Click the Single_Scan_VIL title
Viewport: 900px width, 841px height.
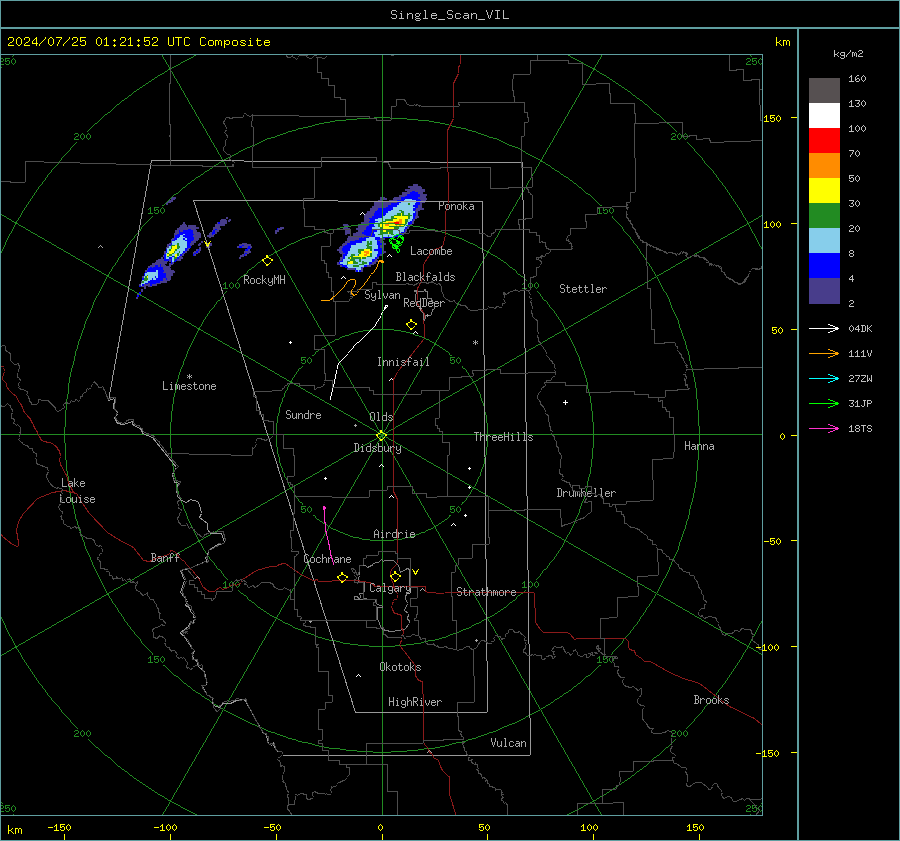click(449, 15)
